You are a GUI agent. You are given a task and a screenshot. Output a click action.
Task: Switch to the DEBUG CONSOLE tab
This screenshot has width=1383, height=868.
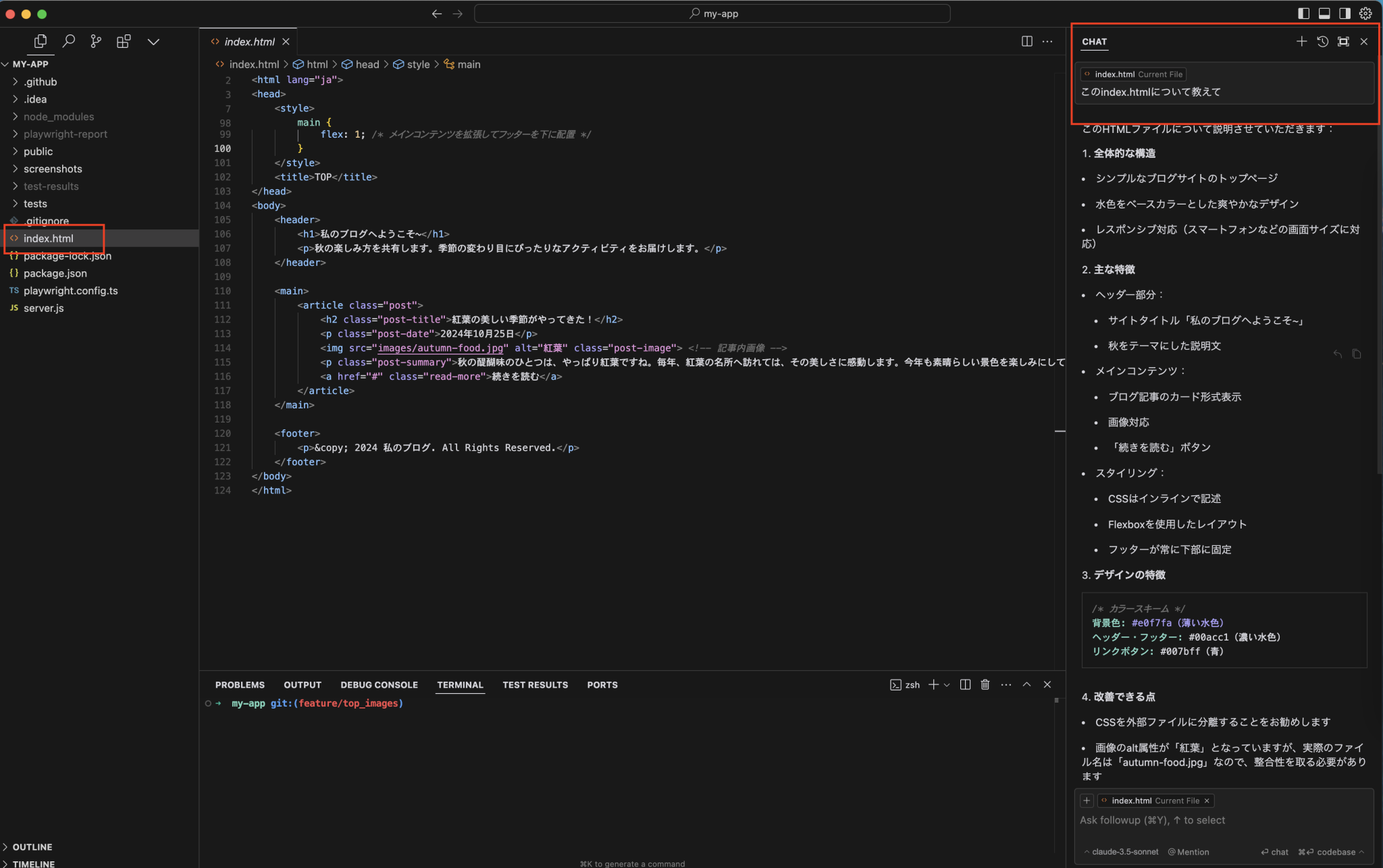379,685
